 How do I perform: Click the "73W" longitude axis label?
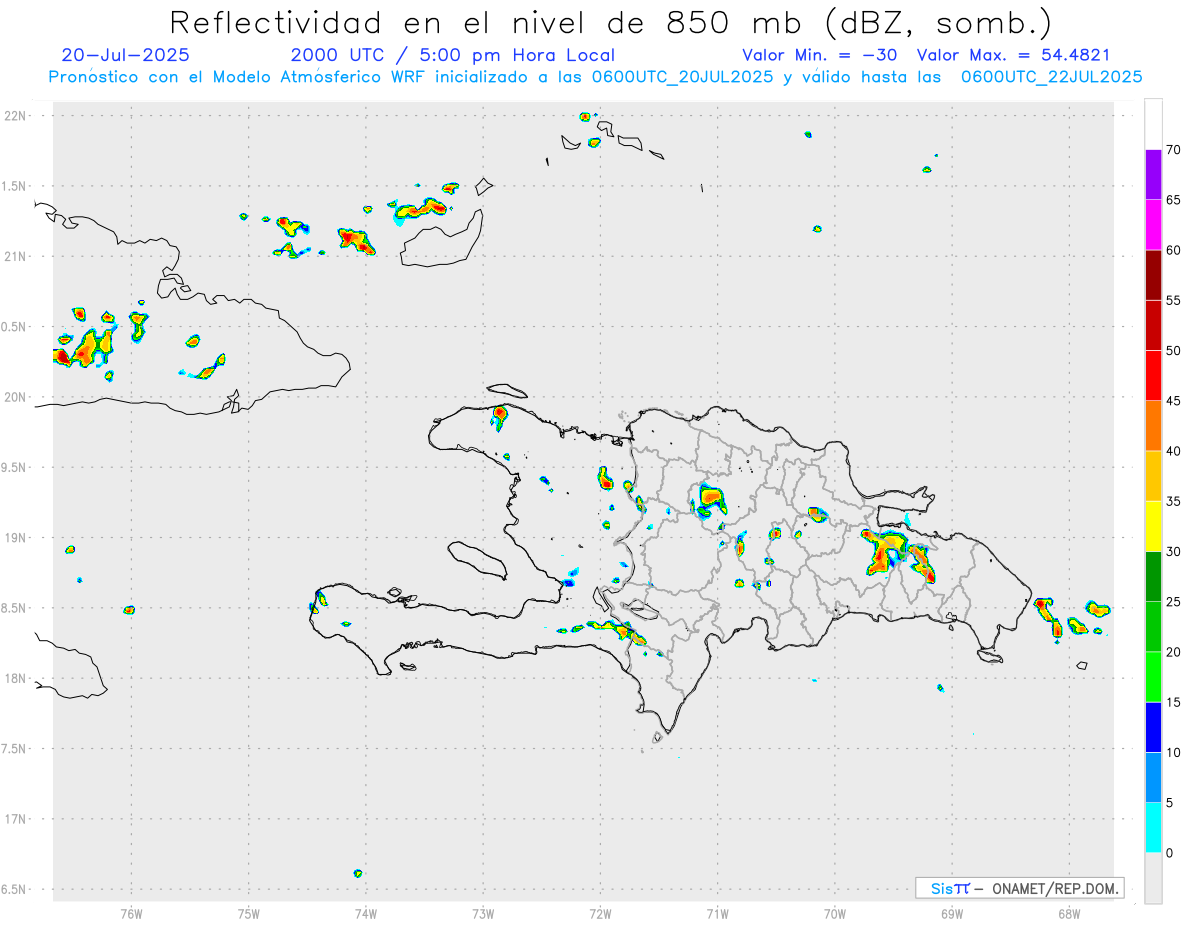[483, 913]
